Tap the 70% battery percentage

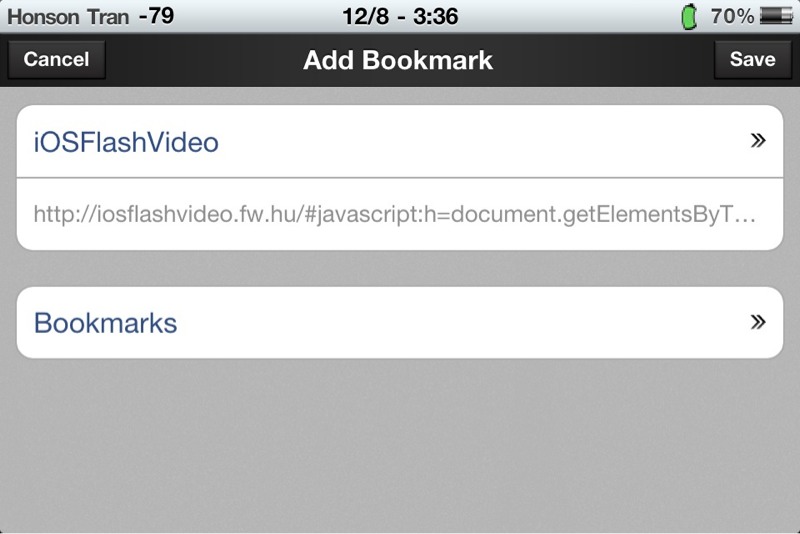[732, 16]
